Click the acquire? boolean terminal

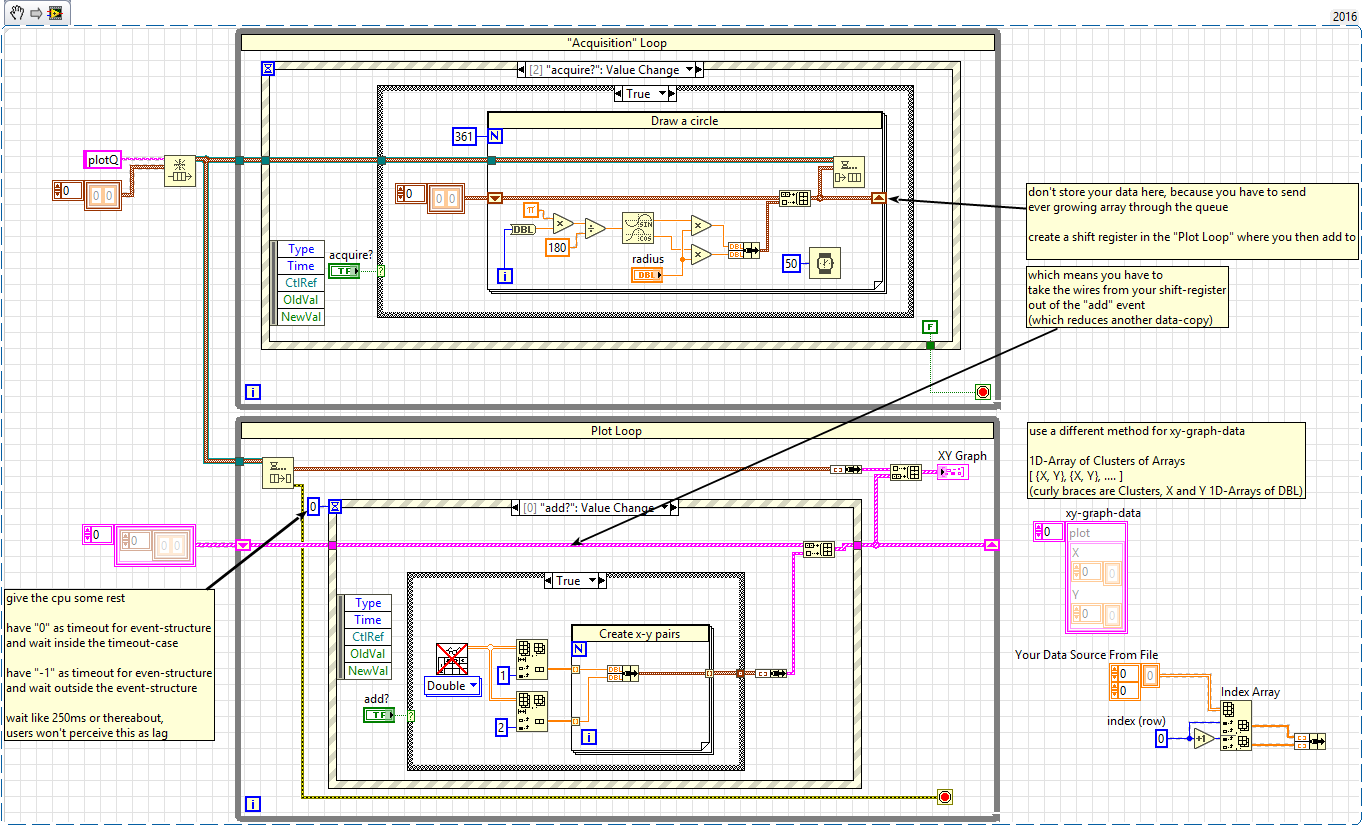click(x=345, y=271)
